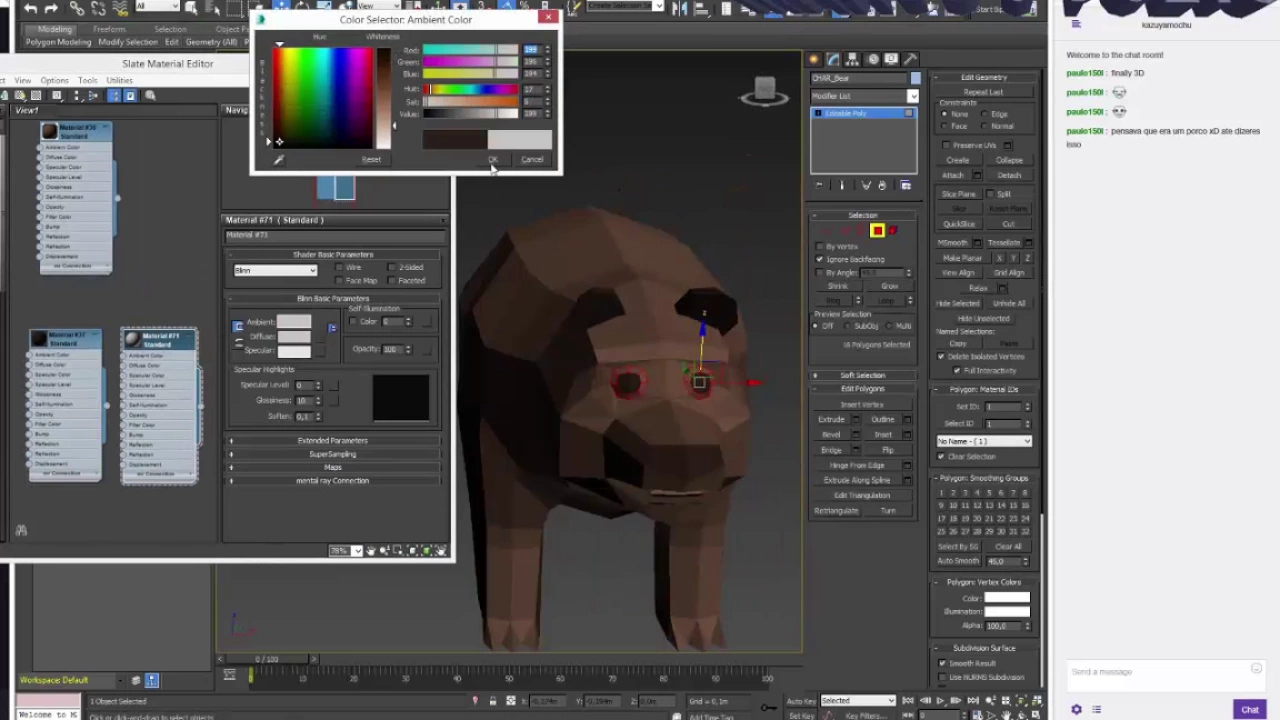Image resolution: width=1280 pixels, height=720 pixels.
Task: Open Options menu in Slate Material Editor
Action: tap(54, 80)
